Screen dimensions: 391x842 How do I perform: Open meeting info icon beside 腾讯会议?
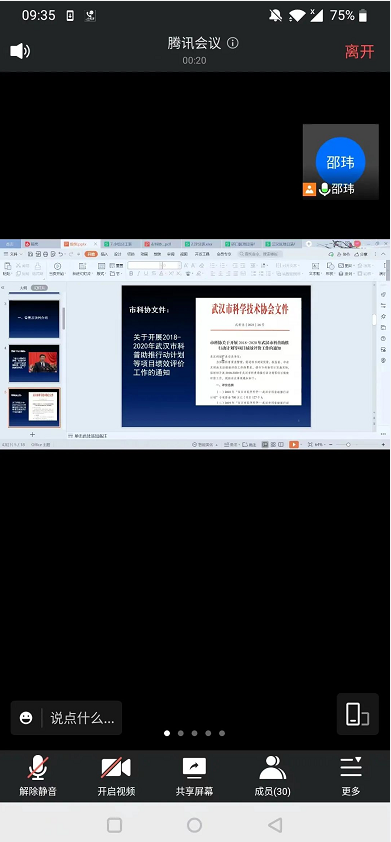[233, 43]
